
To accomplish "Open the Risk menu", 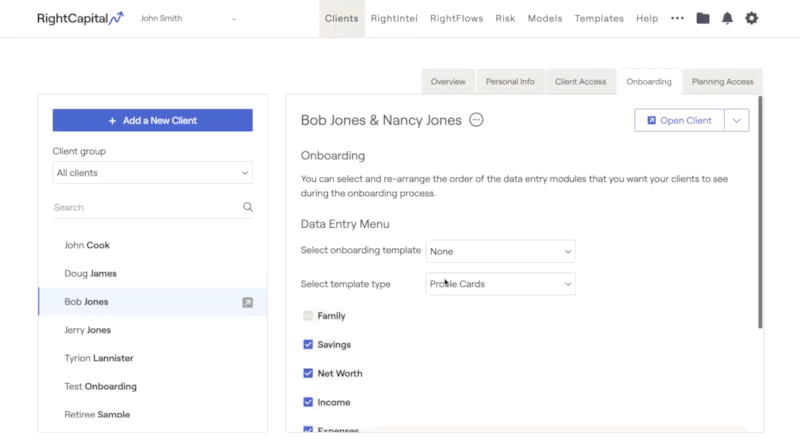I will 505,18.
